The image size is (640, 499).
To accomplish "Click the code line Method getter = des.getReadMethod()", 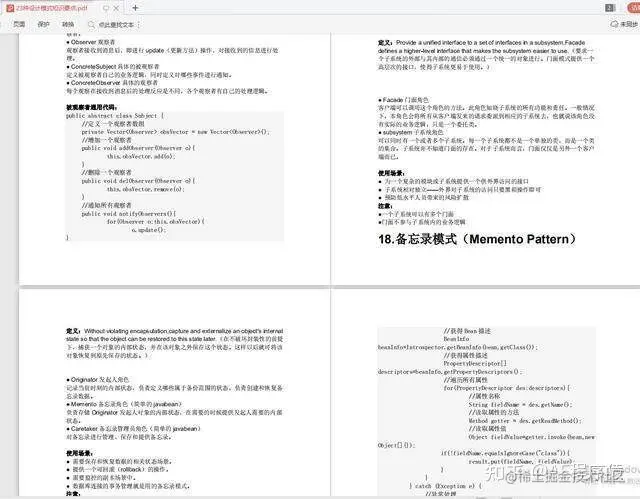I will pos(525,421).
